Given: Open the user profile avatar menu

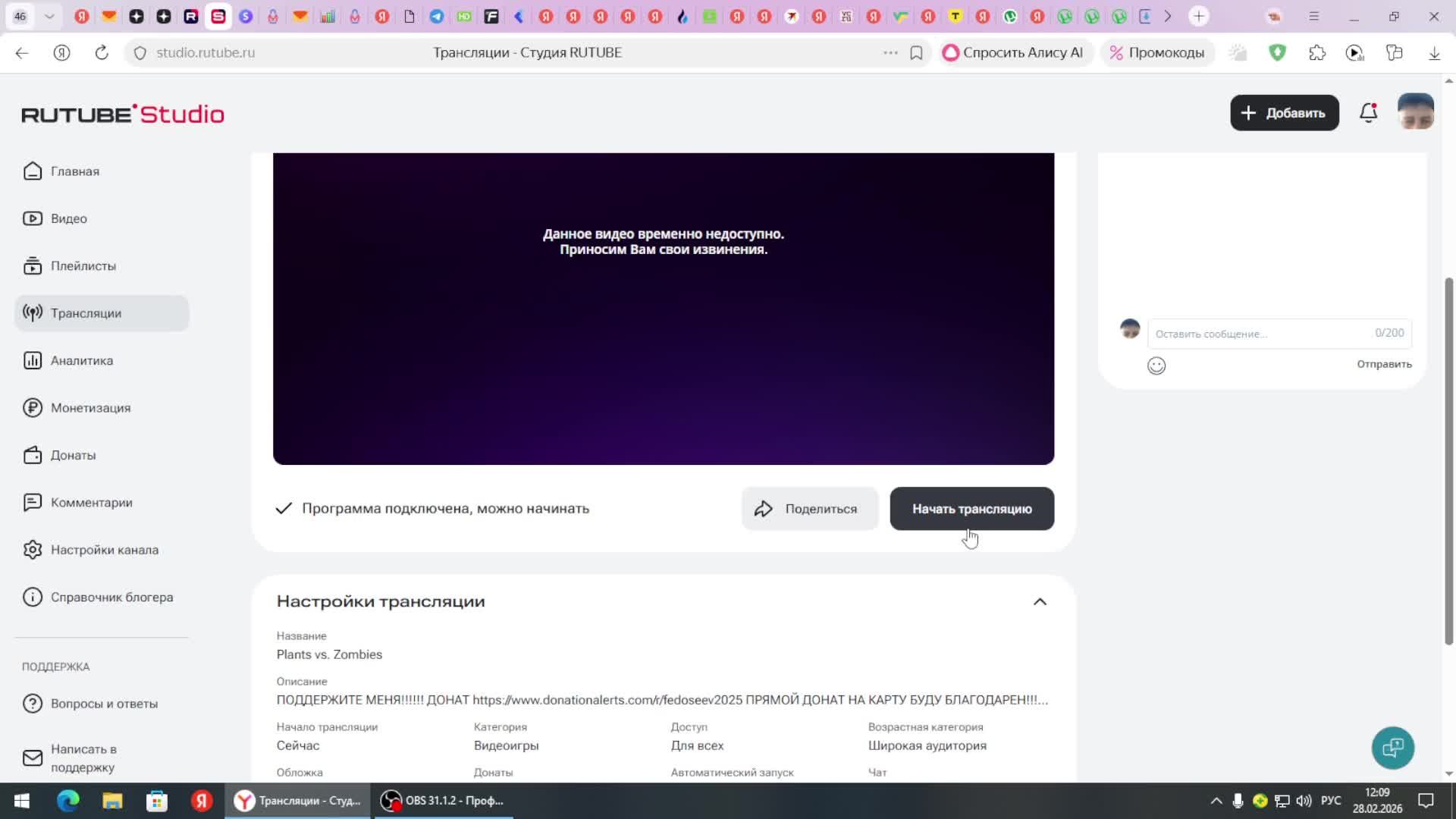Looking at the screenshot, I should (x=1415, y=112).
